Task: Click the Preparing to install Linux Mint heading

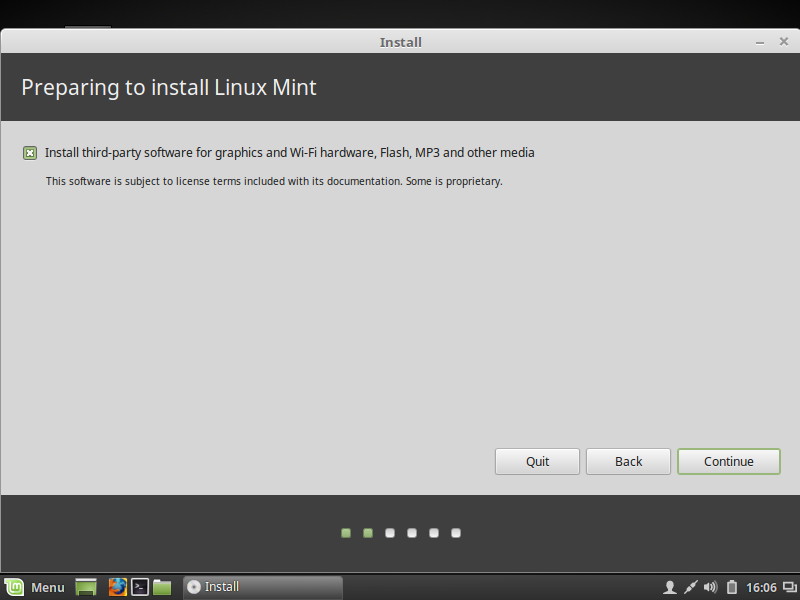Action: pos(169,87)
